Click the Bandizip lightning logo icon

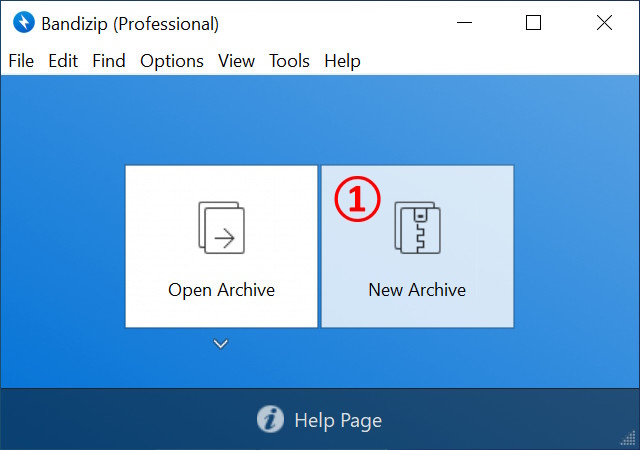click(21, 23)
